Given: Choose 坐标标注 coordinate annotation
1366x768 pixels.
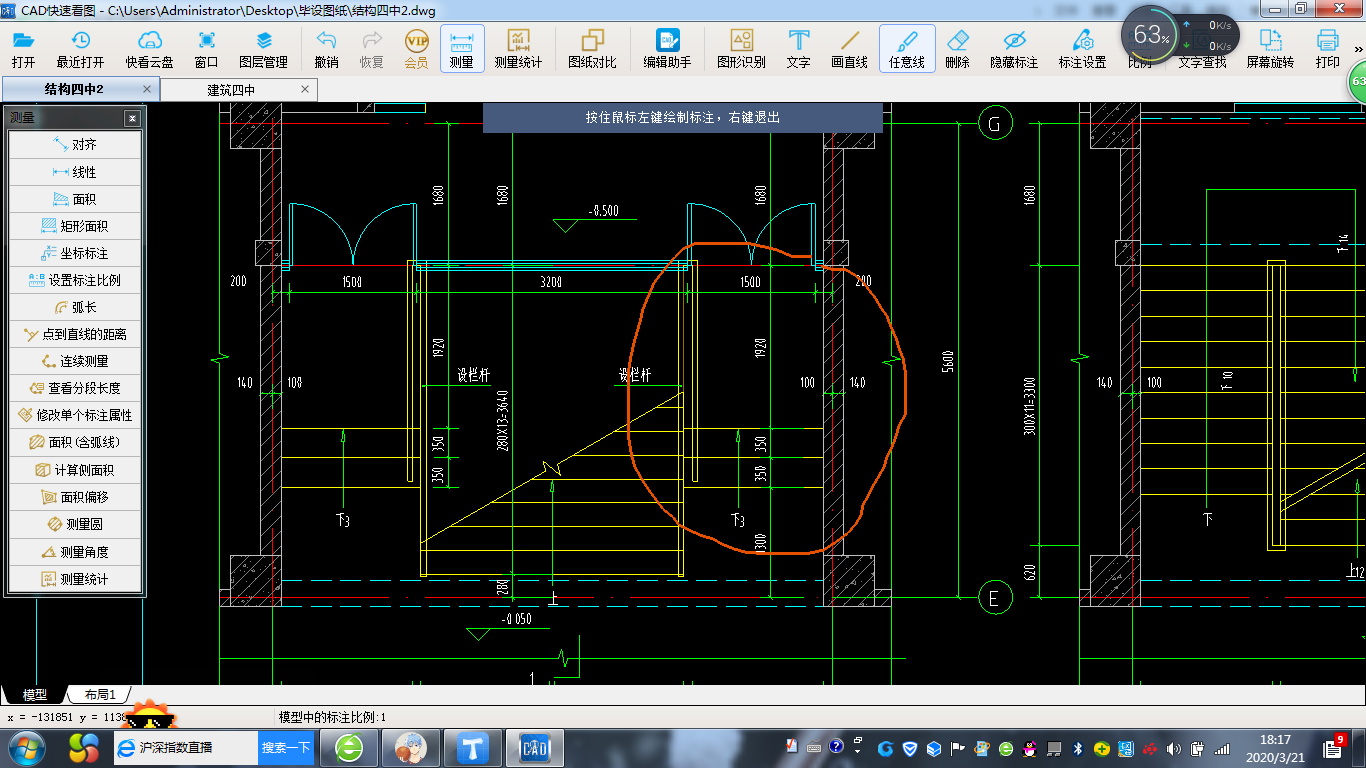Looking at the screenshot, I should click(75, 253).
